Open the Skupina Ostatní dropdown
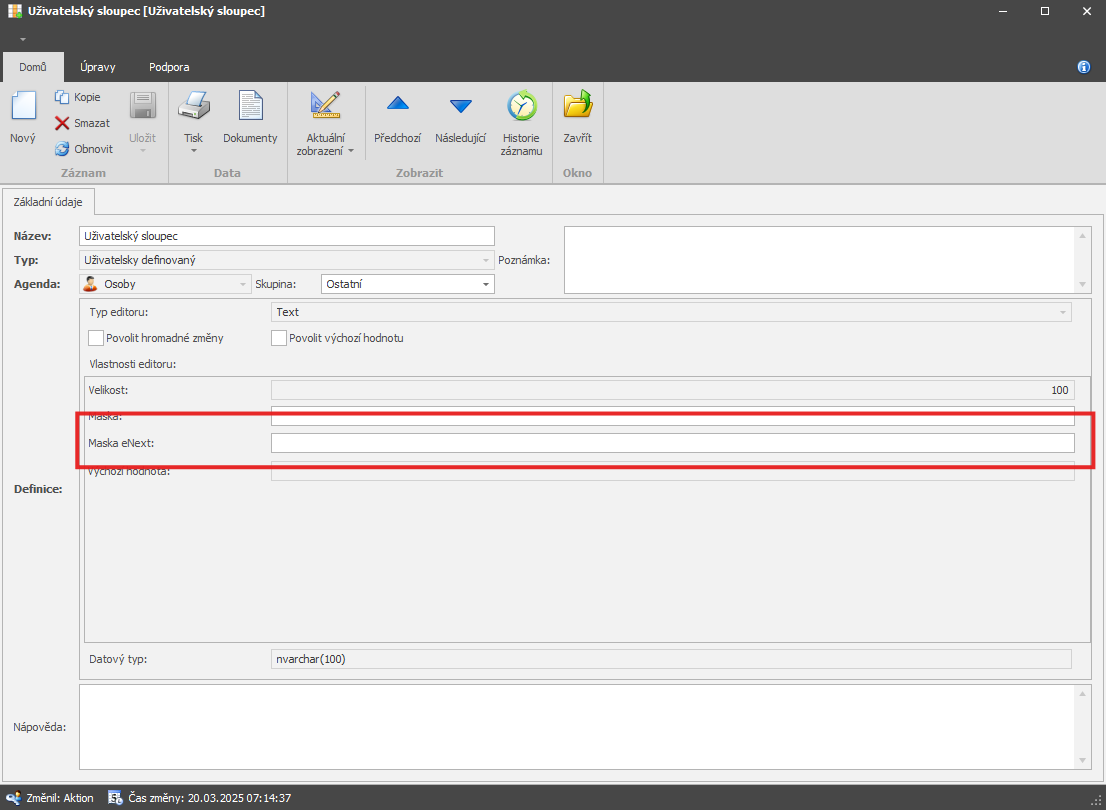 (485, 284)
